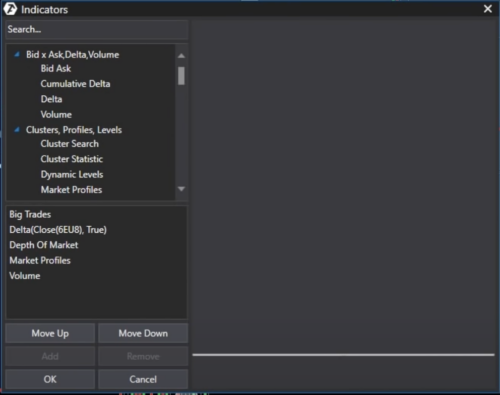Click the Move Up button

point(50,333)
